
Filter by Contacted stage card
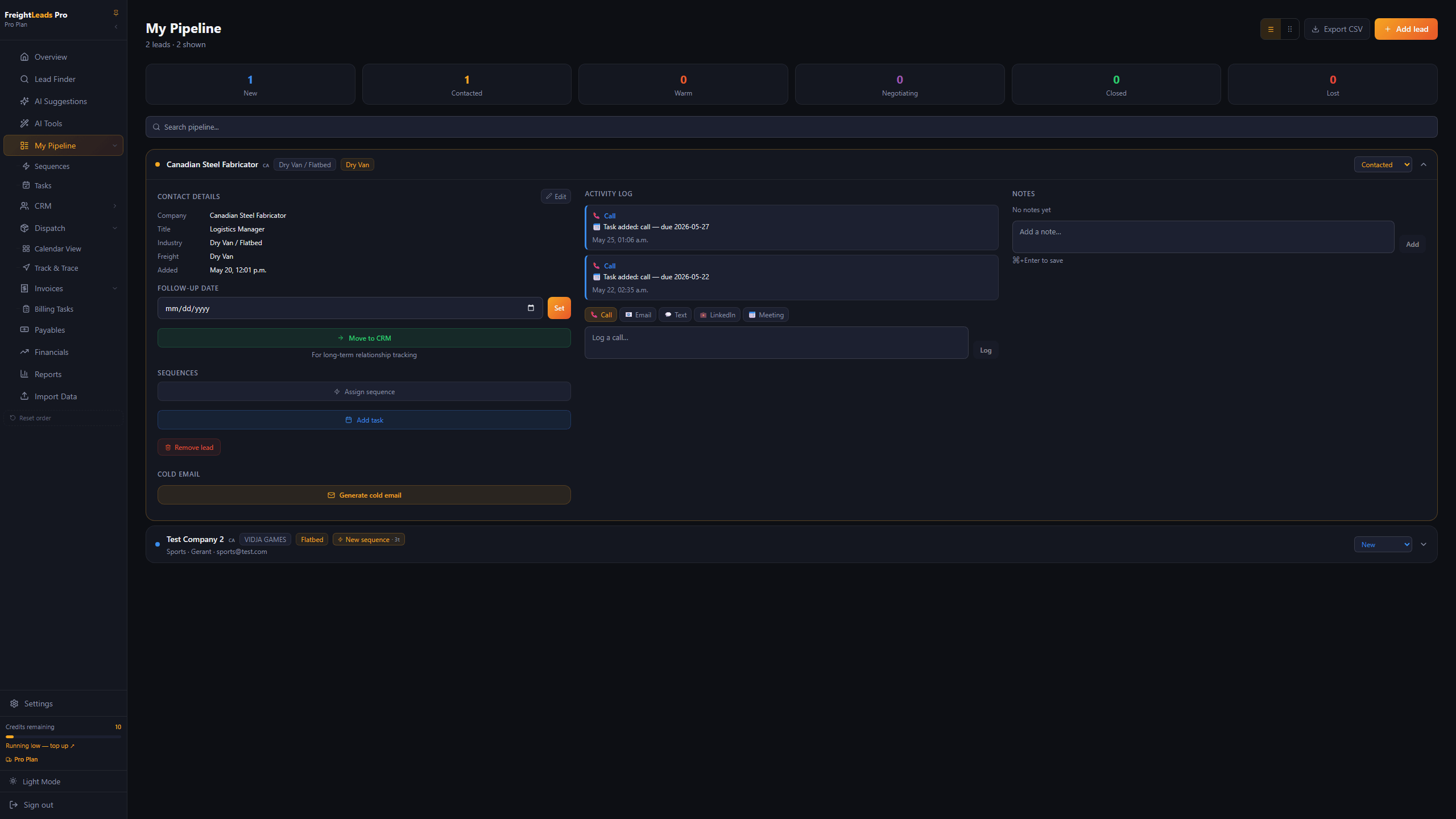tap(466, 84)
